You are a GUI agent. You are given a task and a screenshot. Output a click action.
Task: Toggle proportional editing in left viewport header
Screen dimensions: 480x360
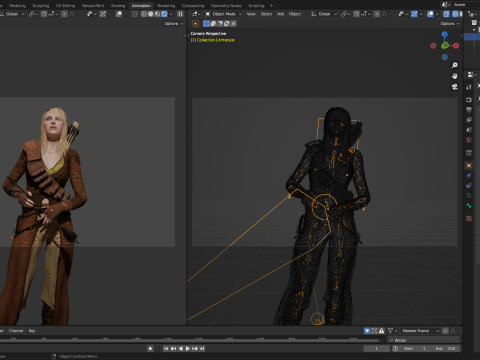pyautogui.click(x=64, y=14)
